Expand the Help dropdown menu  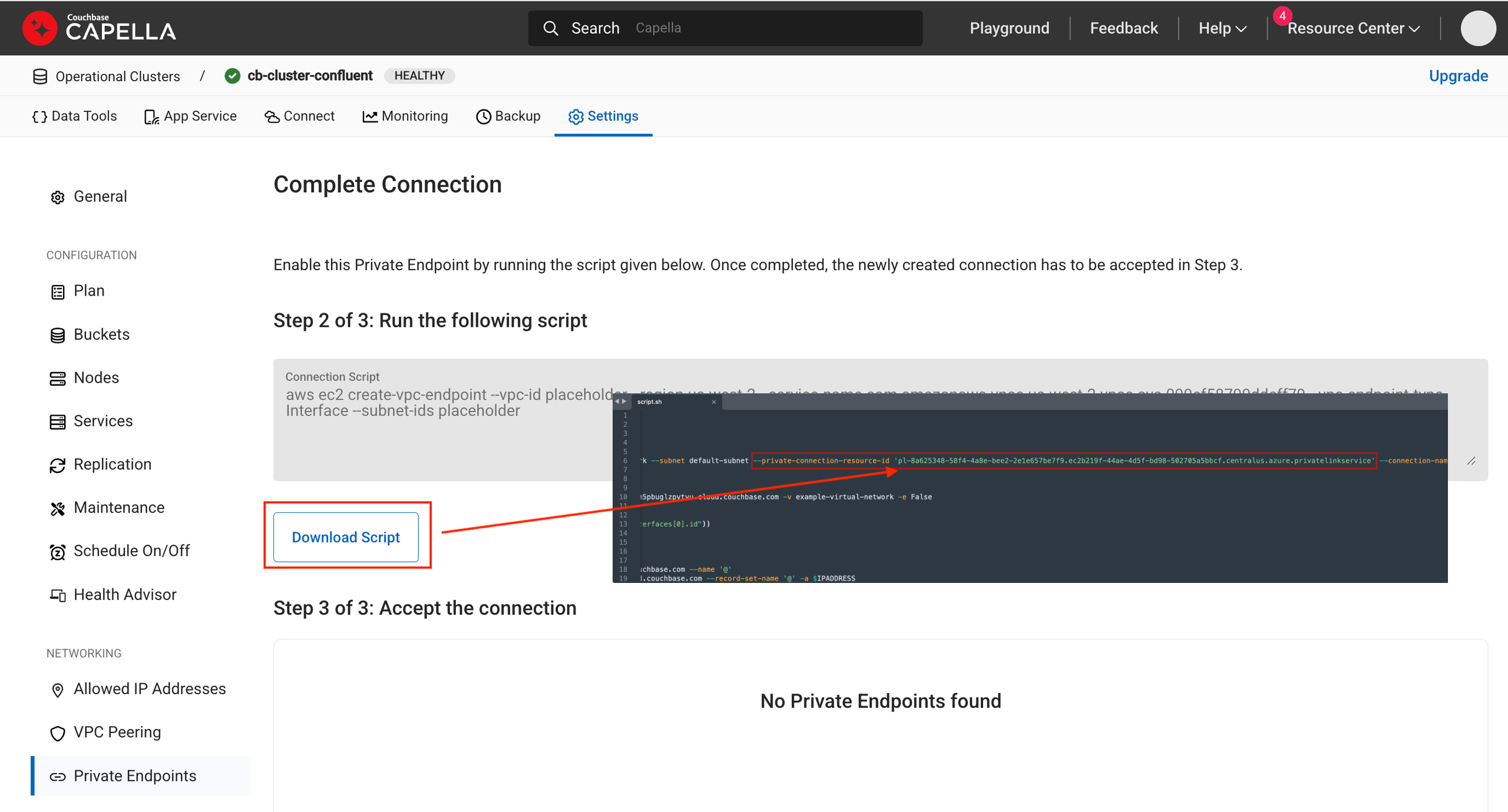coord(1222,28)
